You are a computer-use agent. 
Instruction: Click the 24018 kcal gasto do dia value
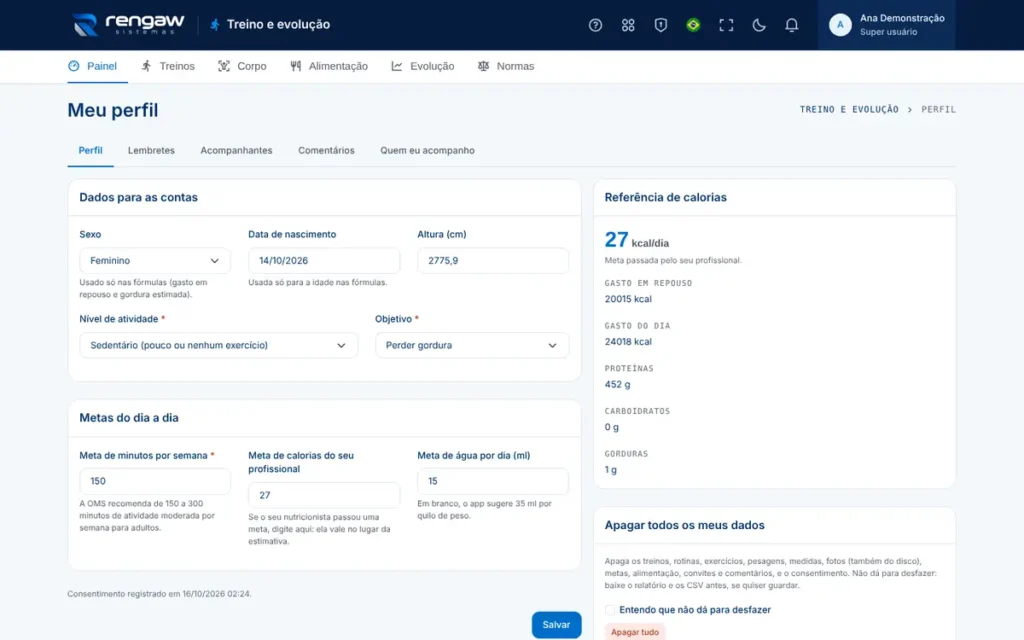click(628, 342)
